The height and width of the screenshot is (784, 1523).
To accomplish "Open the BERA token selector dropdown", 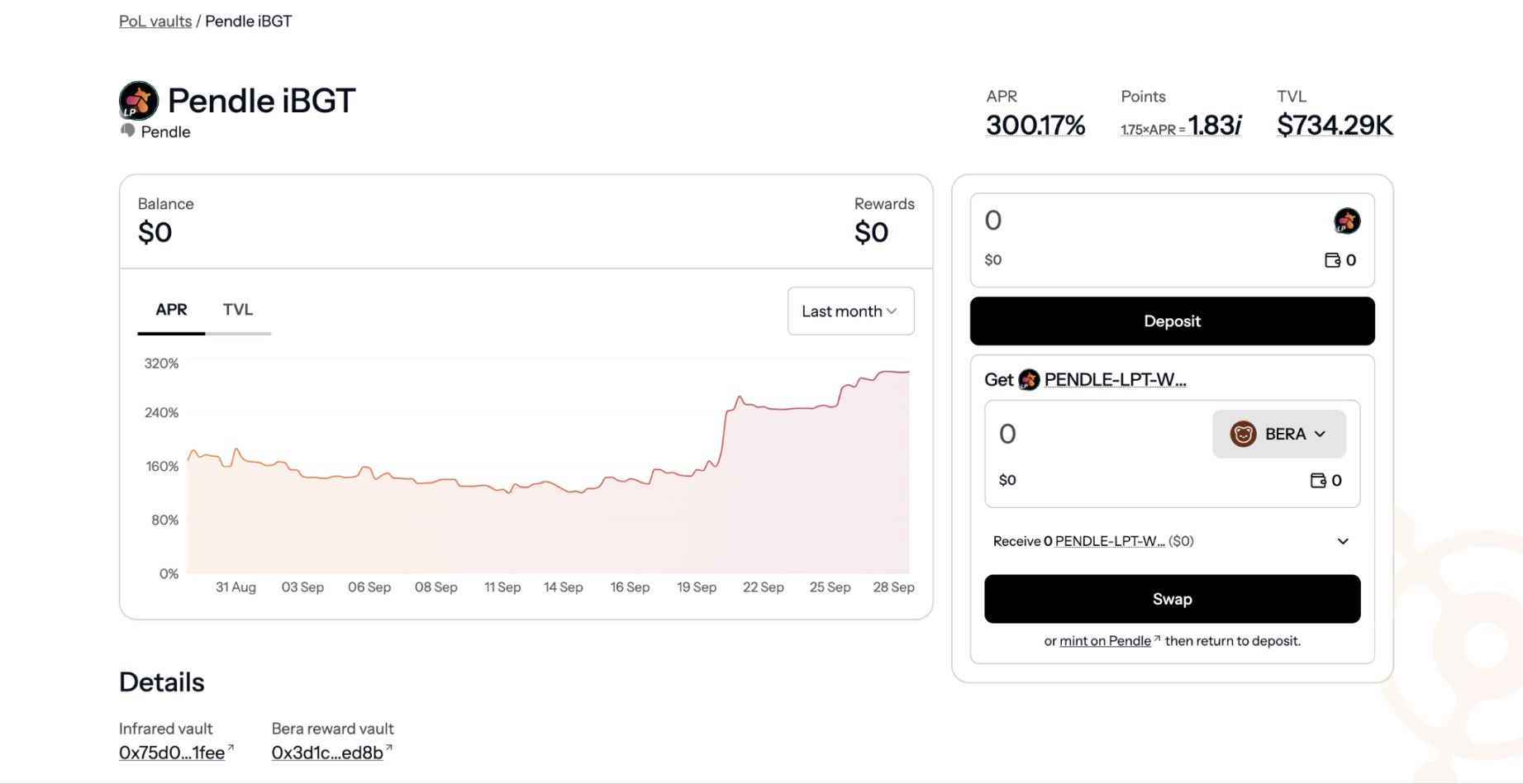I will [x=1278, y=434].
